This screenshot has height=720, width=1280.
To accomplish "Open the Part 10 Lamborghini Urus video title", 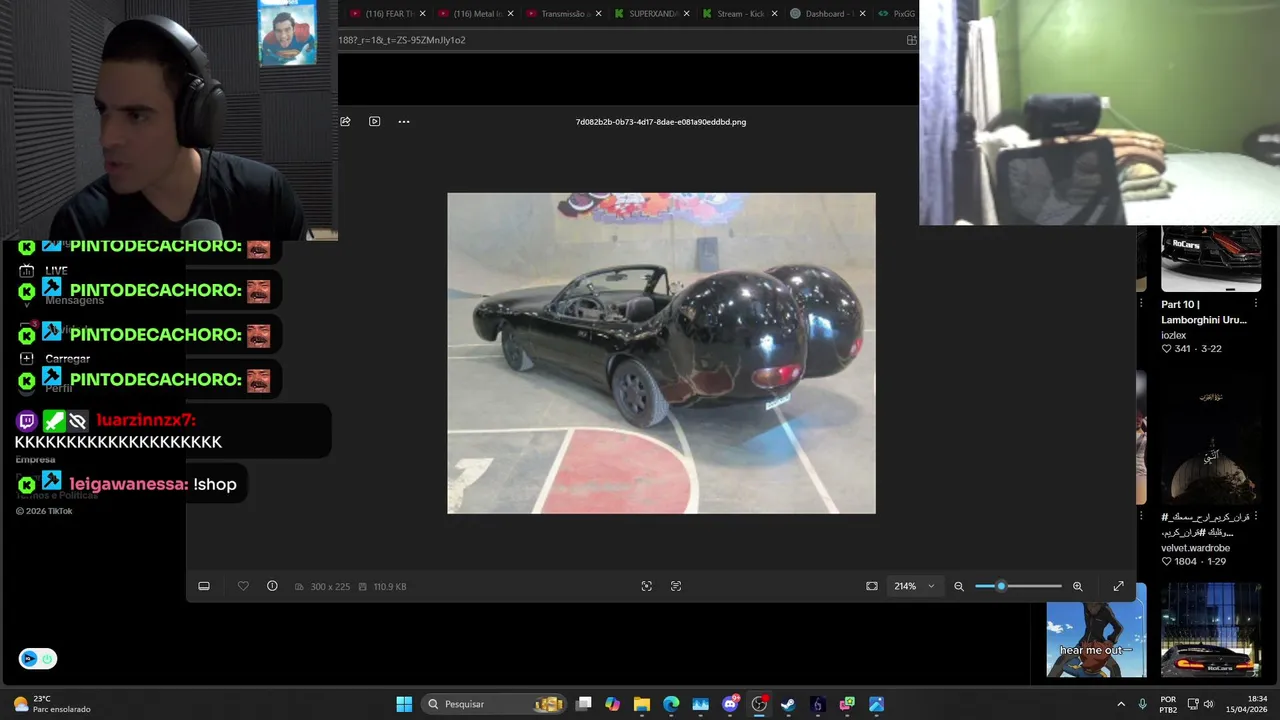I will pos(1204,312).
